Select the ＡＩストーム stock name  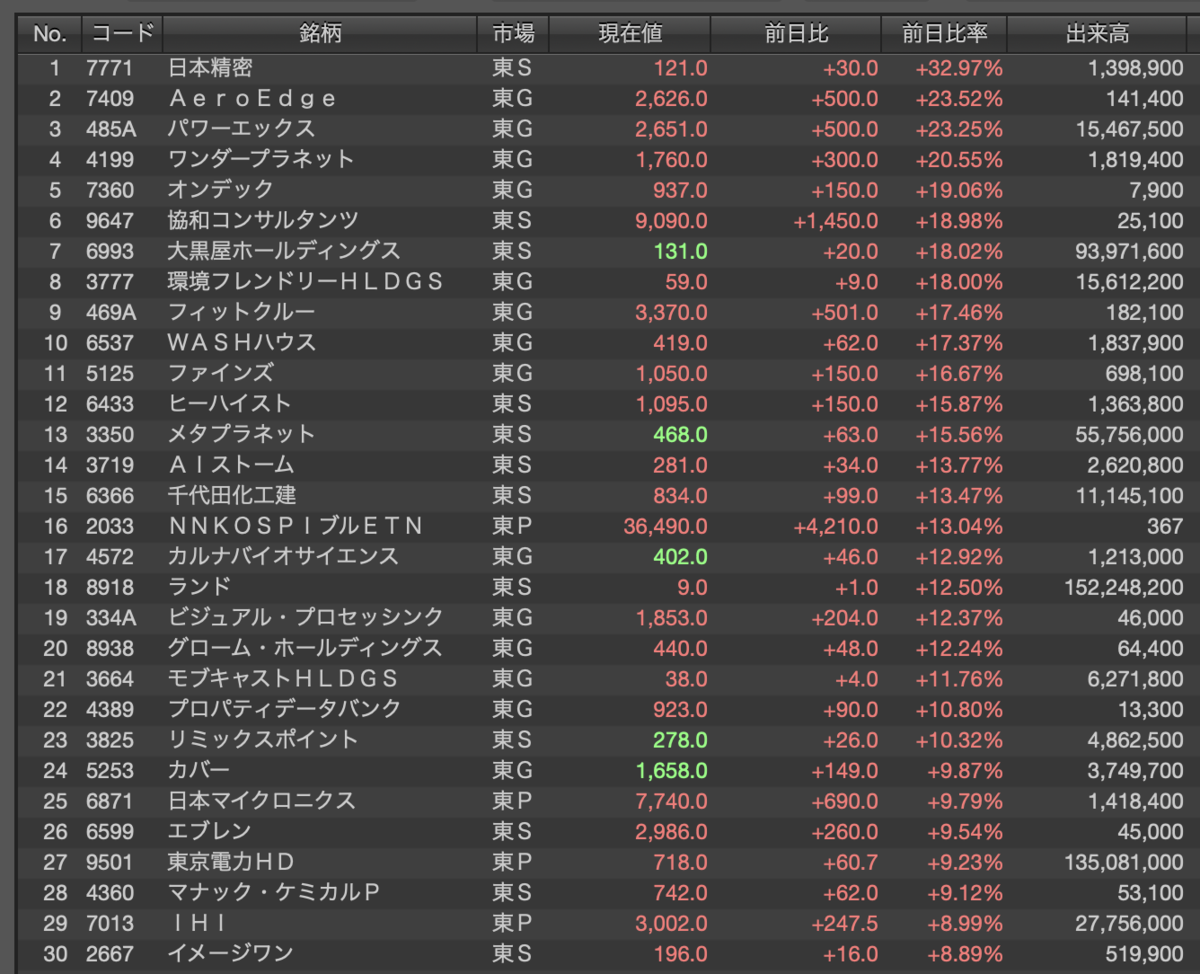coord(231,465)
